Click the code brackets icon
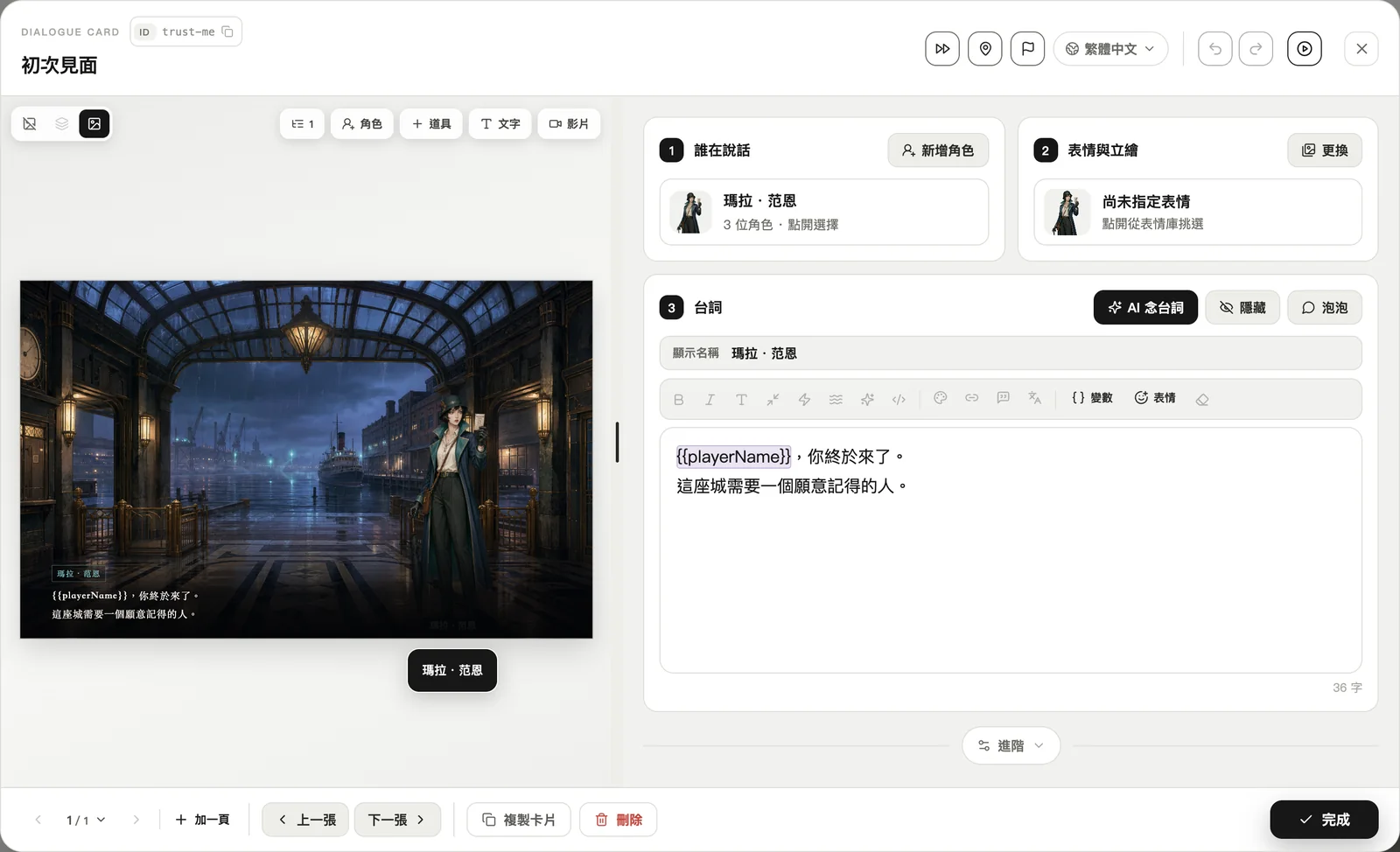This screenshot has width=1400, height=852. pos(899,399)
